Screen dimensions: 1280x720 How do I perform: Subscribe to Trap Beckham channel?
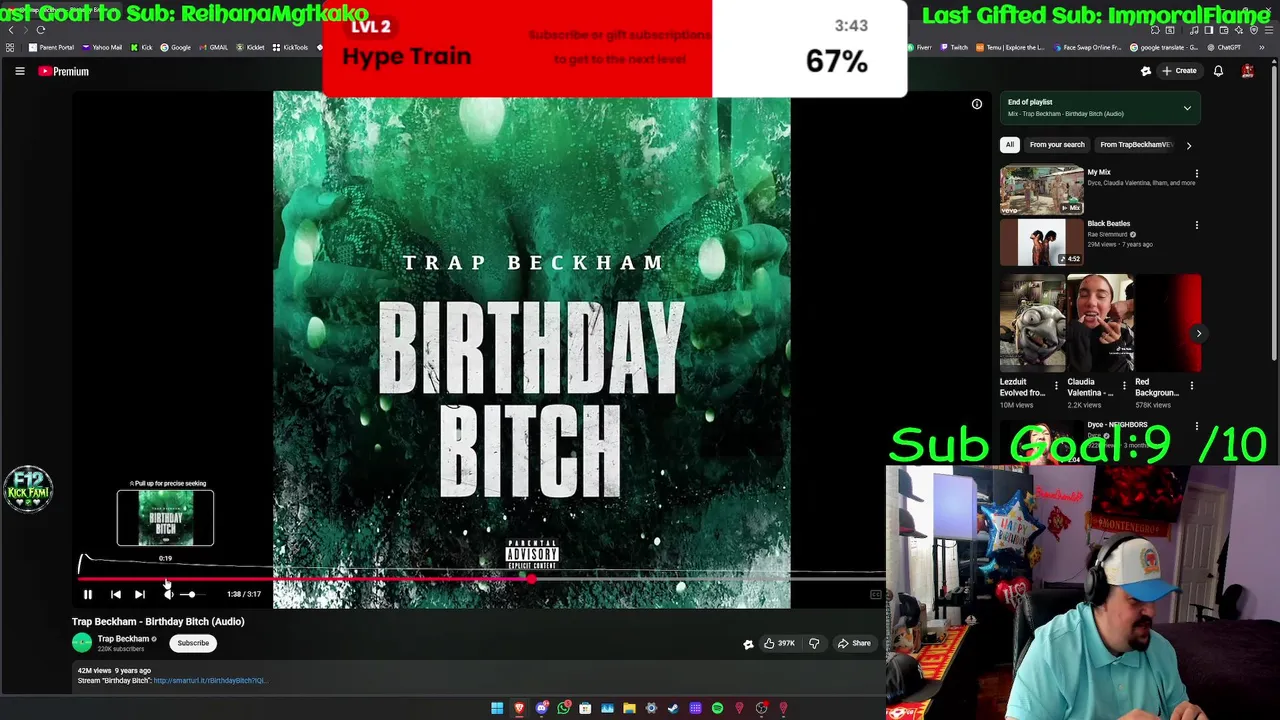pos(193,643)
